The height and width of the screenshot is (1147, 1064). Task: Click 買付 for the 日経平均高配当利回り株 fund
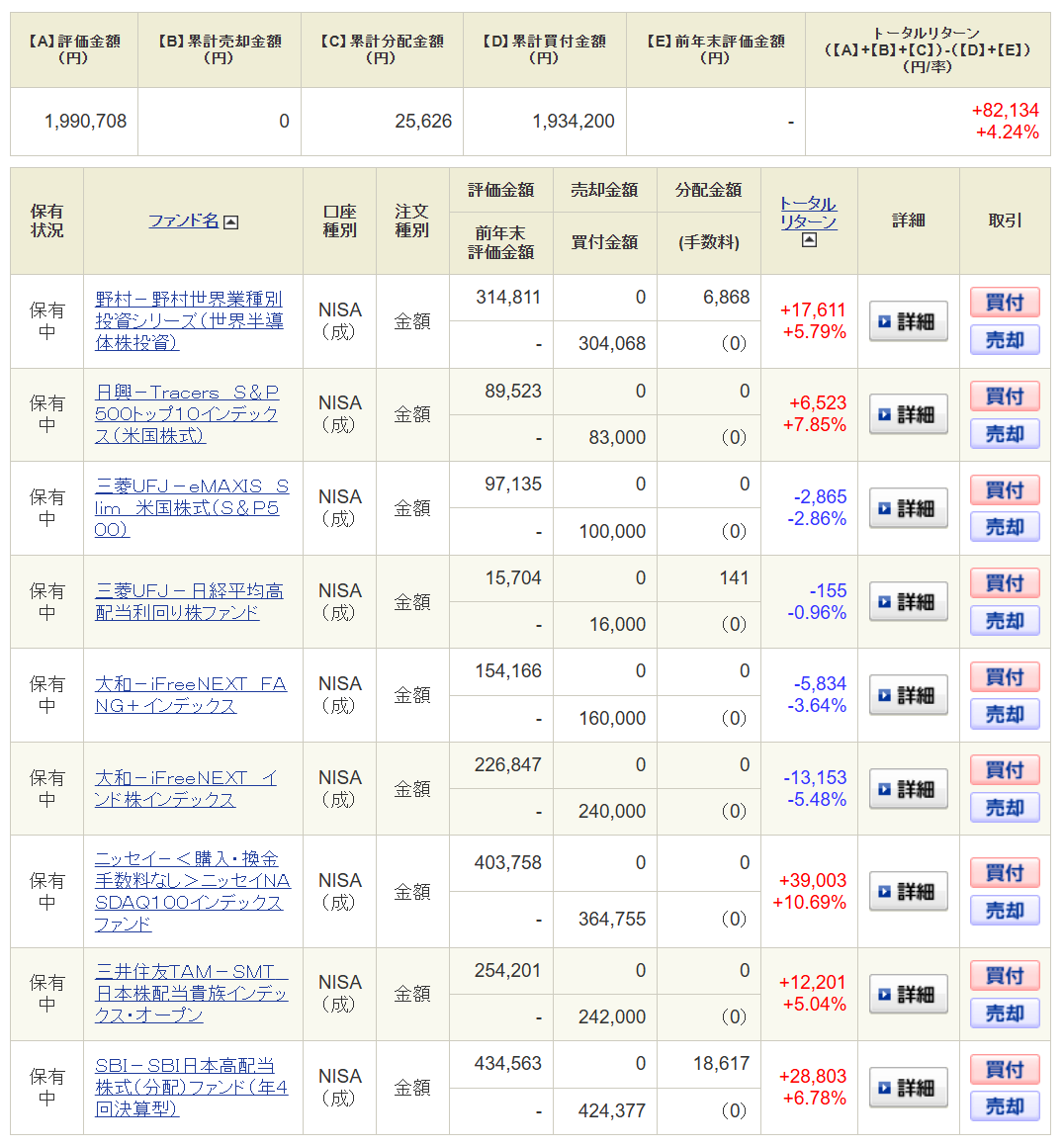(x=1005, y=583)
